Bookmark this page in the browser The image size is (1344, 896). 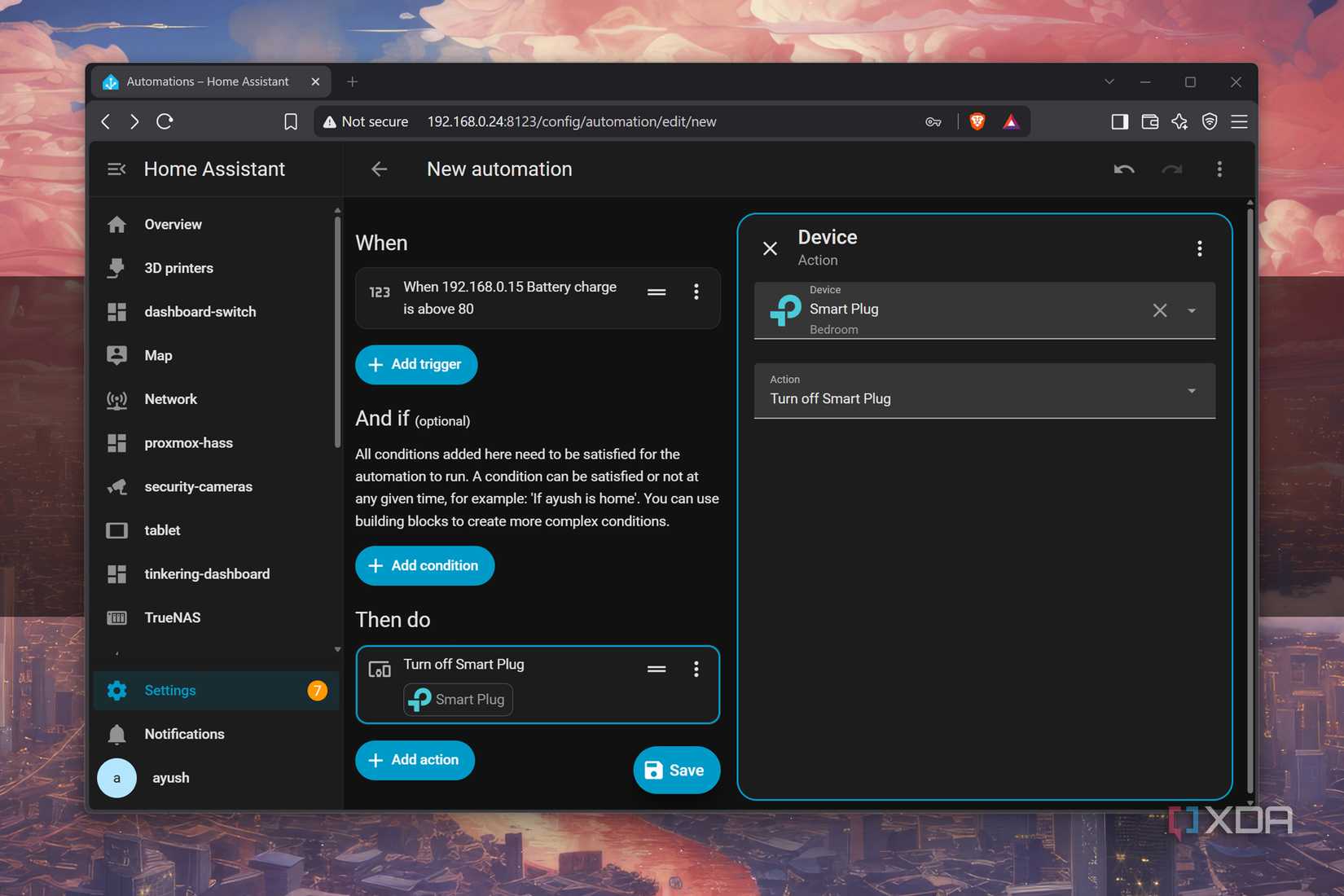[x=291, y=121]
